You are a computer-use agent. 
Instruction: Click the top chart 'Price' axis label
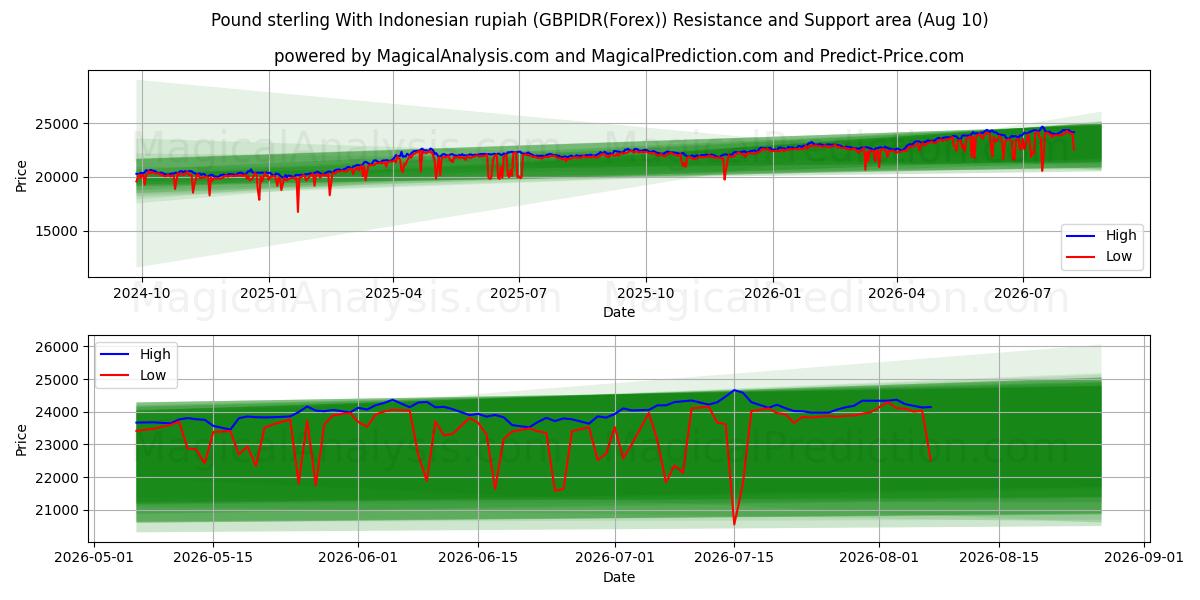tap(22, 174)
